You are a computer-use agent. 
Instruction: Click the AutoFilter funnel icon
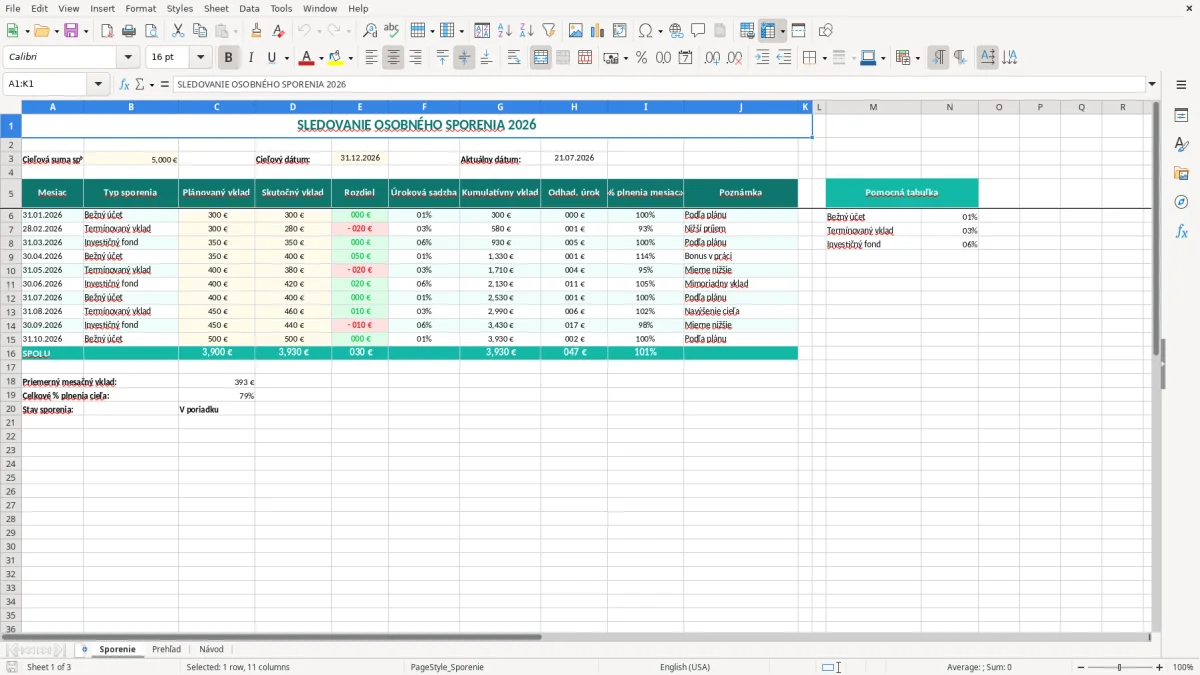548,31
